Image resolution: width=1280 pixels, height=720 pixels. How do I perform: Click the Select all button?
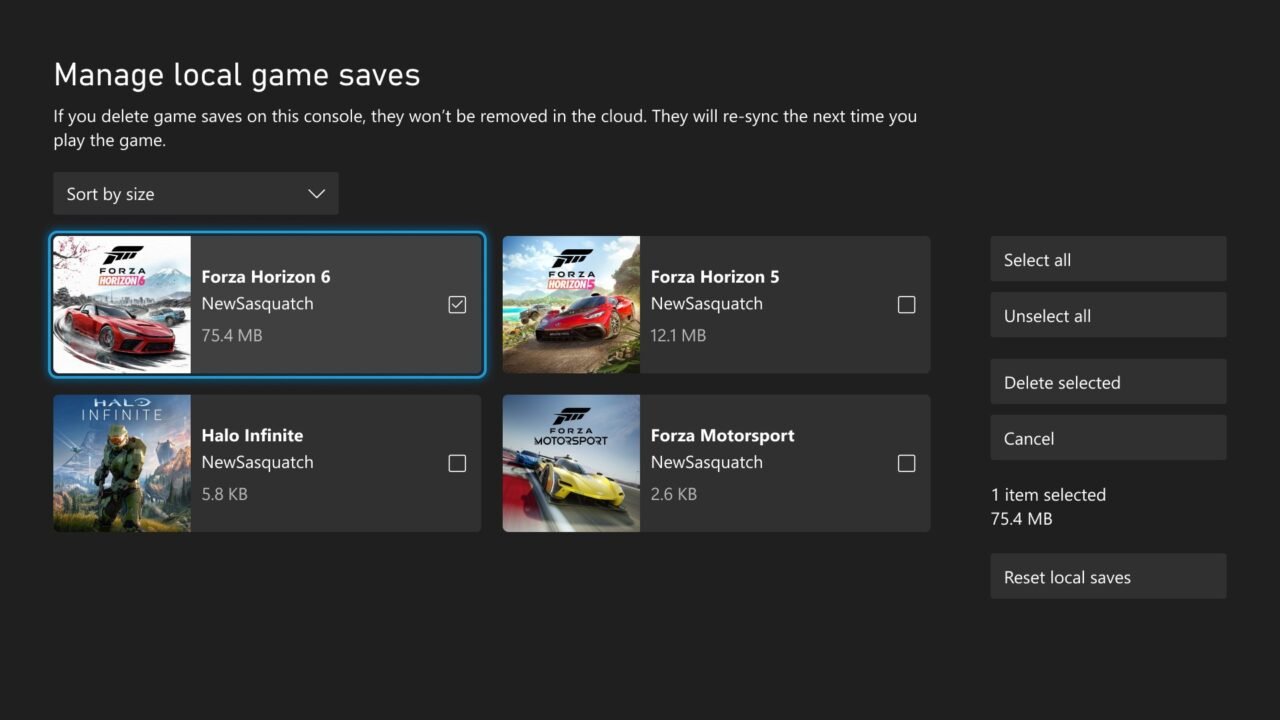(1108, 260)
